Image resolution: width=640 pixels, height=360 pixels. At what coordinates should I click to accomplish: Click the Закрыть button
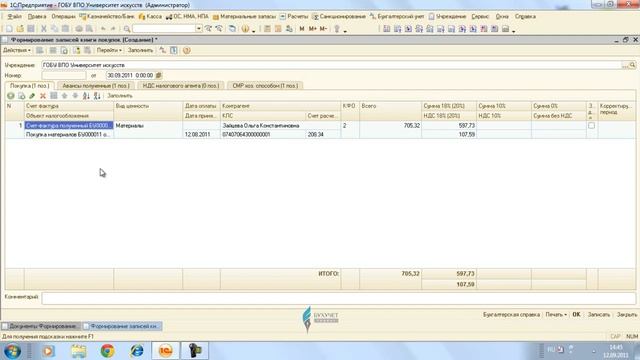(x=627, y=315)
